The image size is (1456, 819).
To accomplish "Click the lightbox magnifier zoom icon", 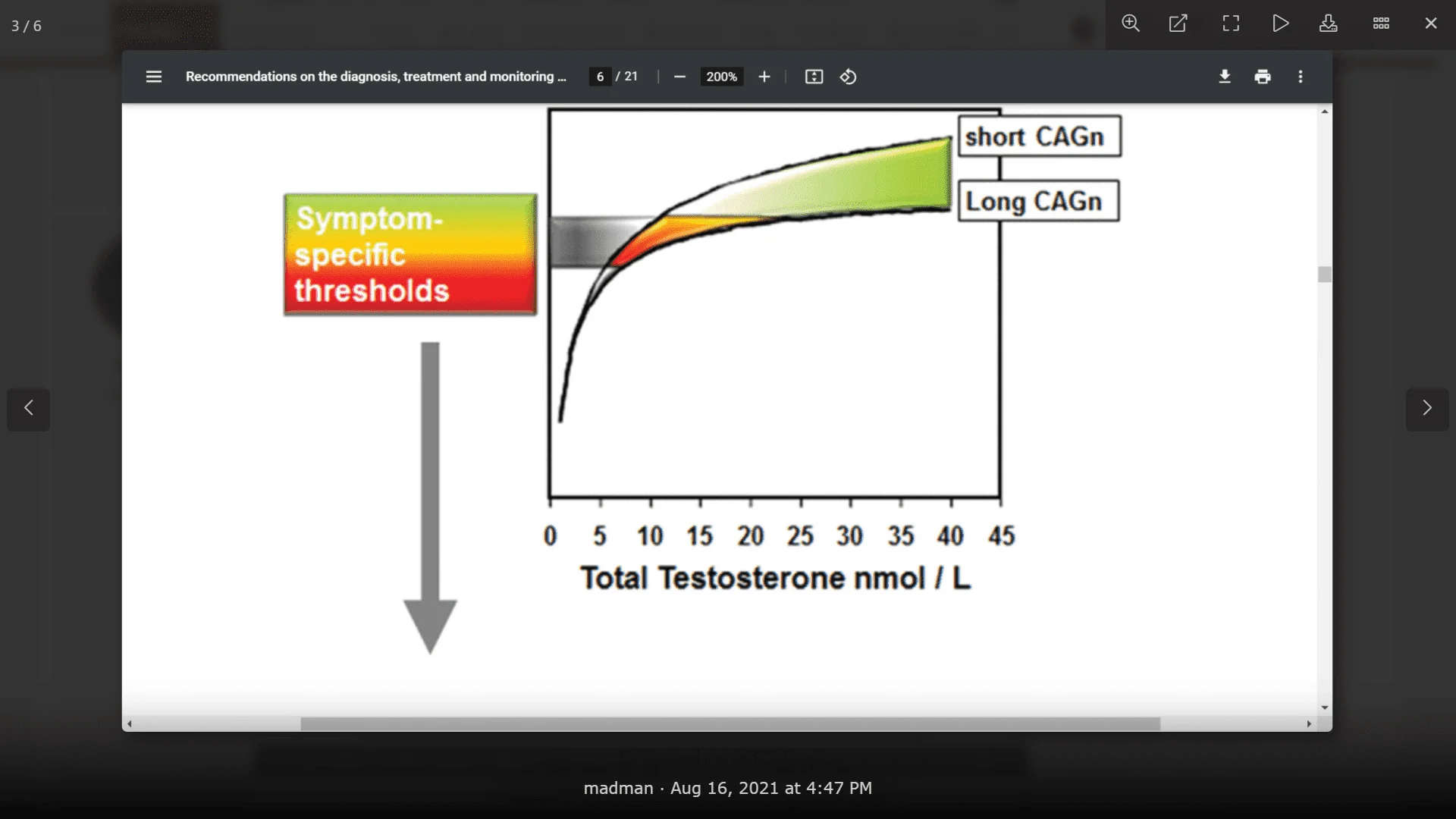I will point(1131,24).
